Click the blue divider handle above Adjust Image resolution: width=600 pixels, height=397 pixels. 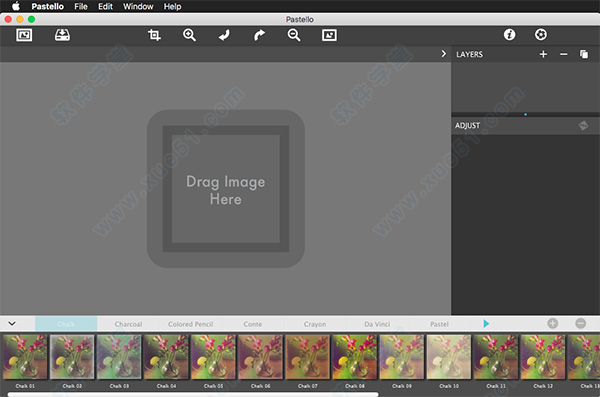[525, 114]
